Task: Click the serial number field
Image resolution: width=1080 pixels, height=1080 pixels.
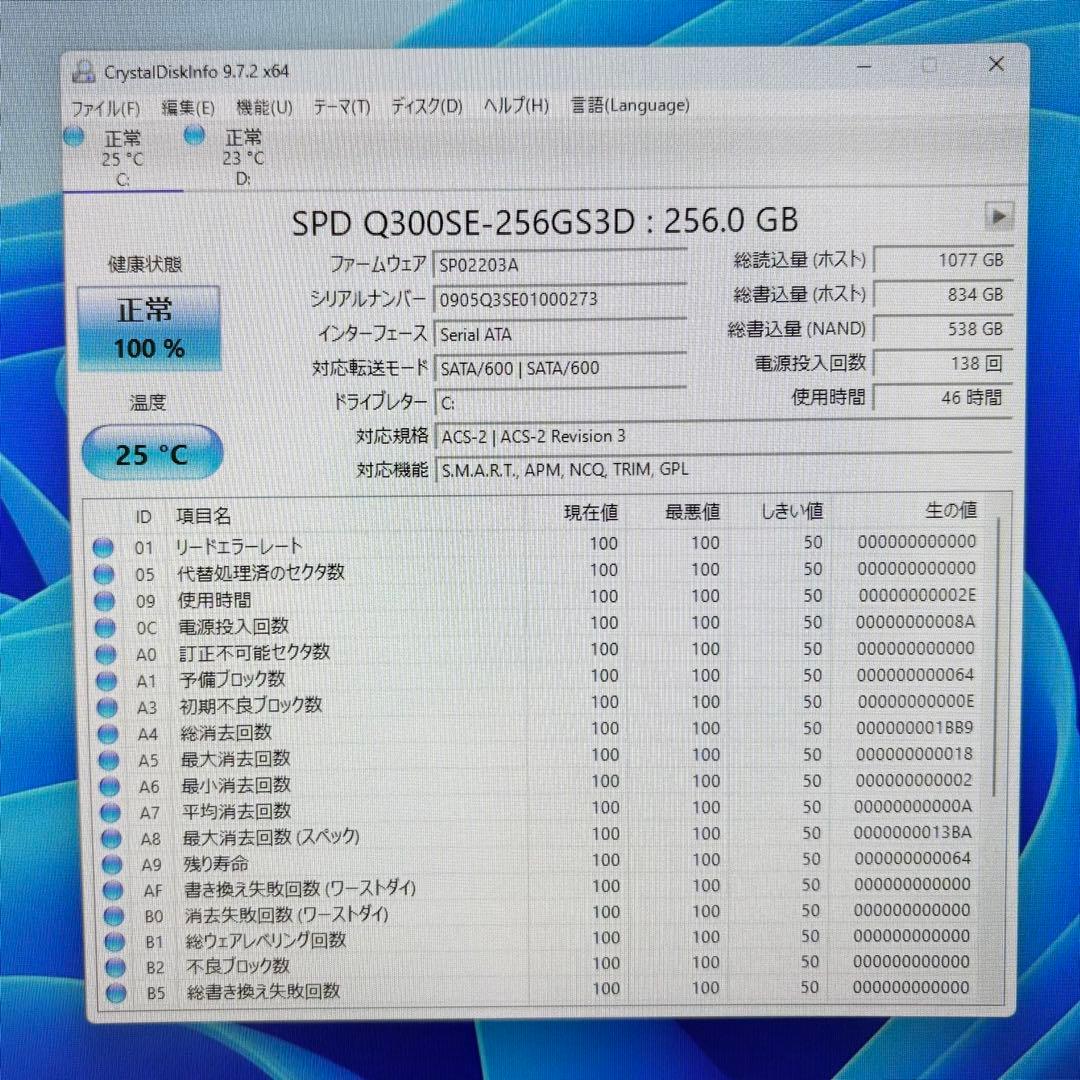Action: point(560,298)
